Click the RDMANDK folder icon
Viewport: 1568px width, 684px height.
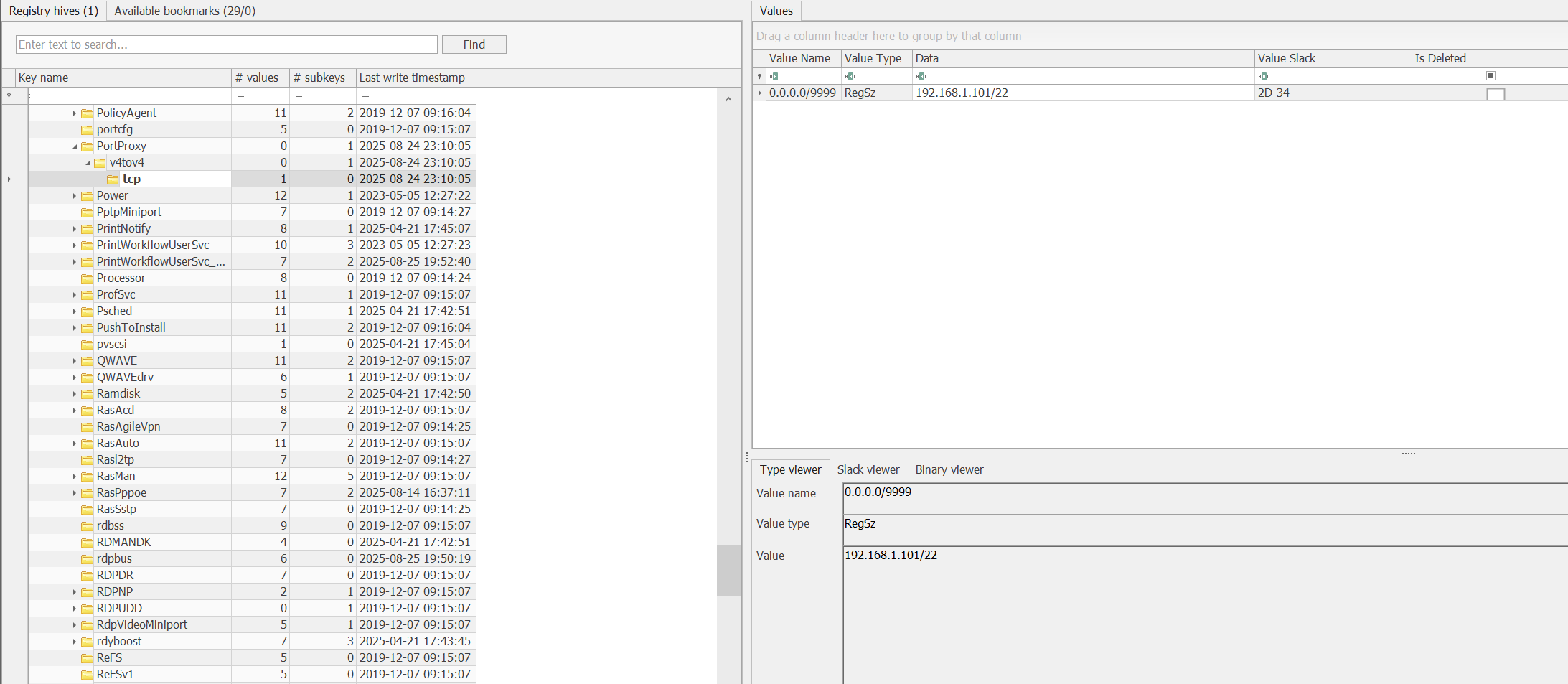pyautogui.click(x=87, y=543)
